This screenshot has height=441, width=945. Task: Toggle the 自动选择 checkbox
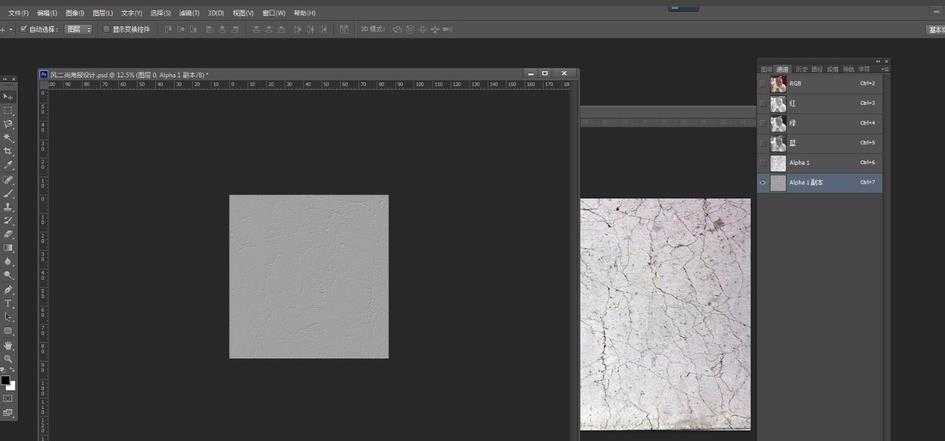(23, 30)
